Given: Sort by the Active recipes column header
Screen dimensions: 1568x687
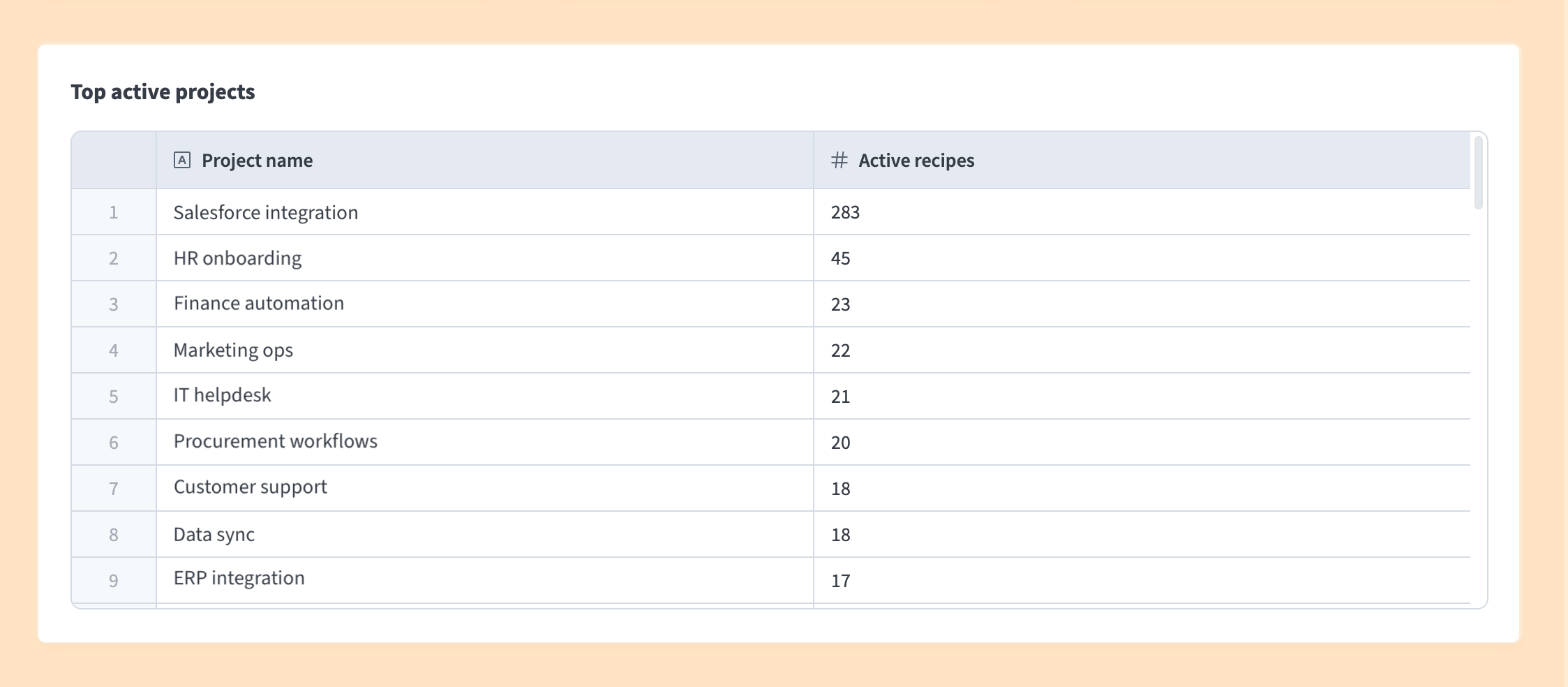Looking at the screenshot, I should 916,160.
